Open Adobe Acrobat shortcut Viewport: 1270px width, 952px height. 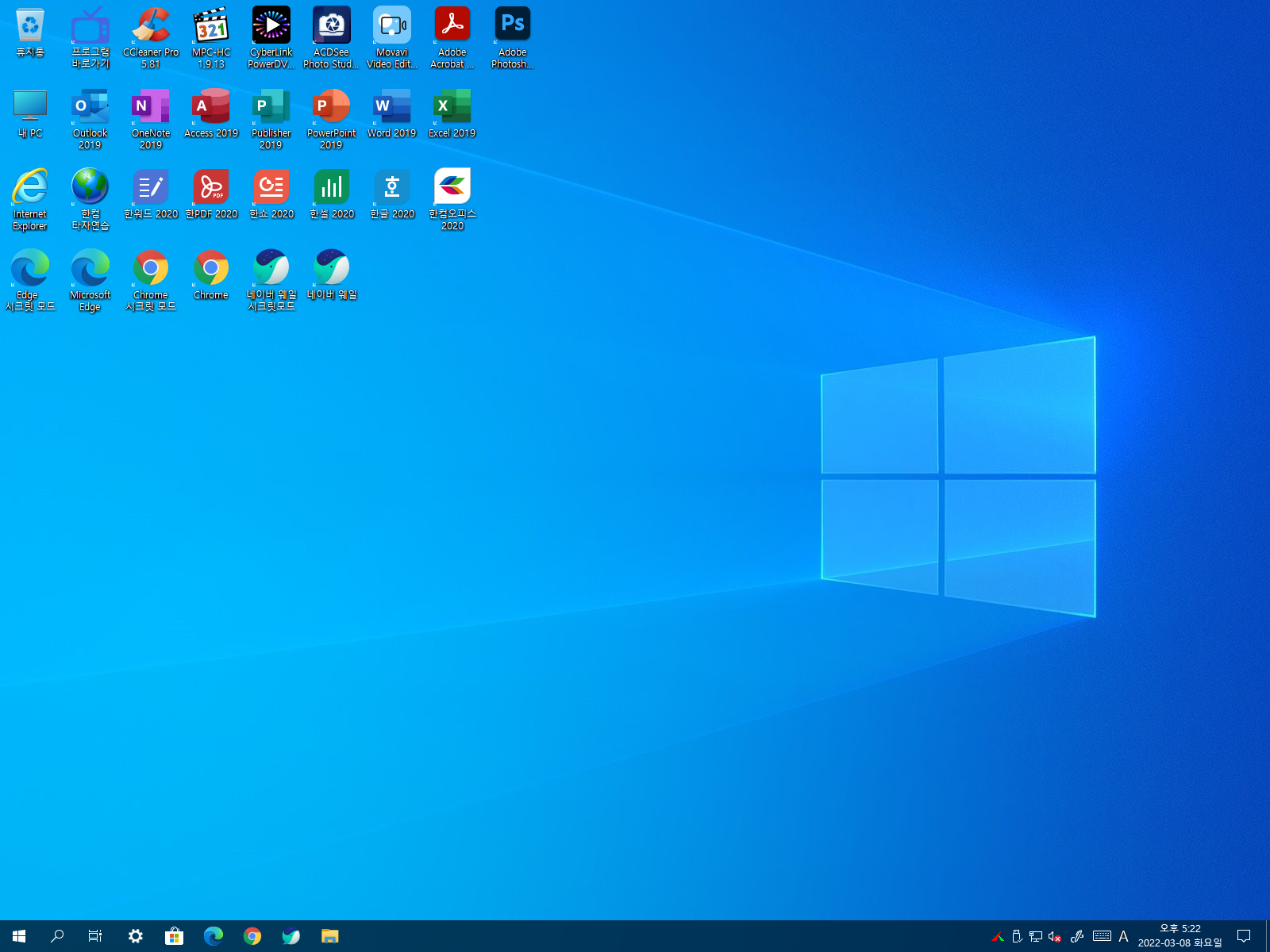click(452, 38)
